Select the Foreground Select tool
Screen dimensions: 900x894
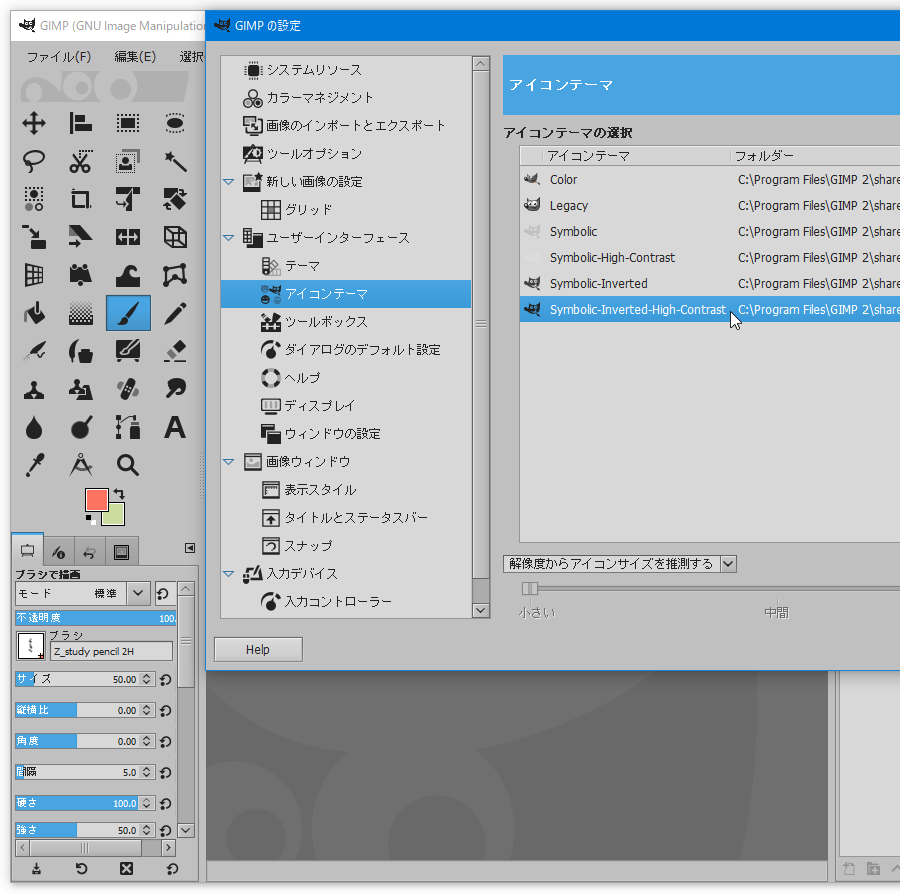click(x=127, y=162)
